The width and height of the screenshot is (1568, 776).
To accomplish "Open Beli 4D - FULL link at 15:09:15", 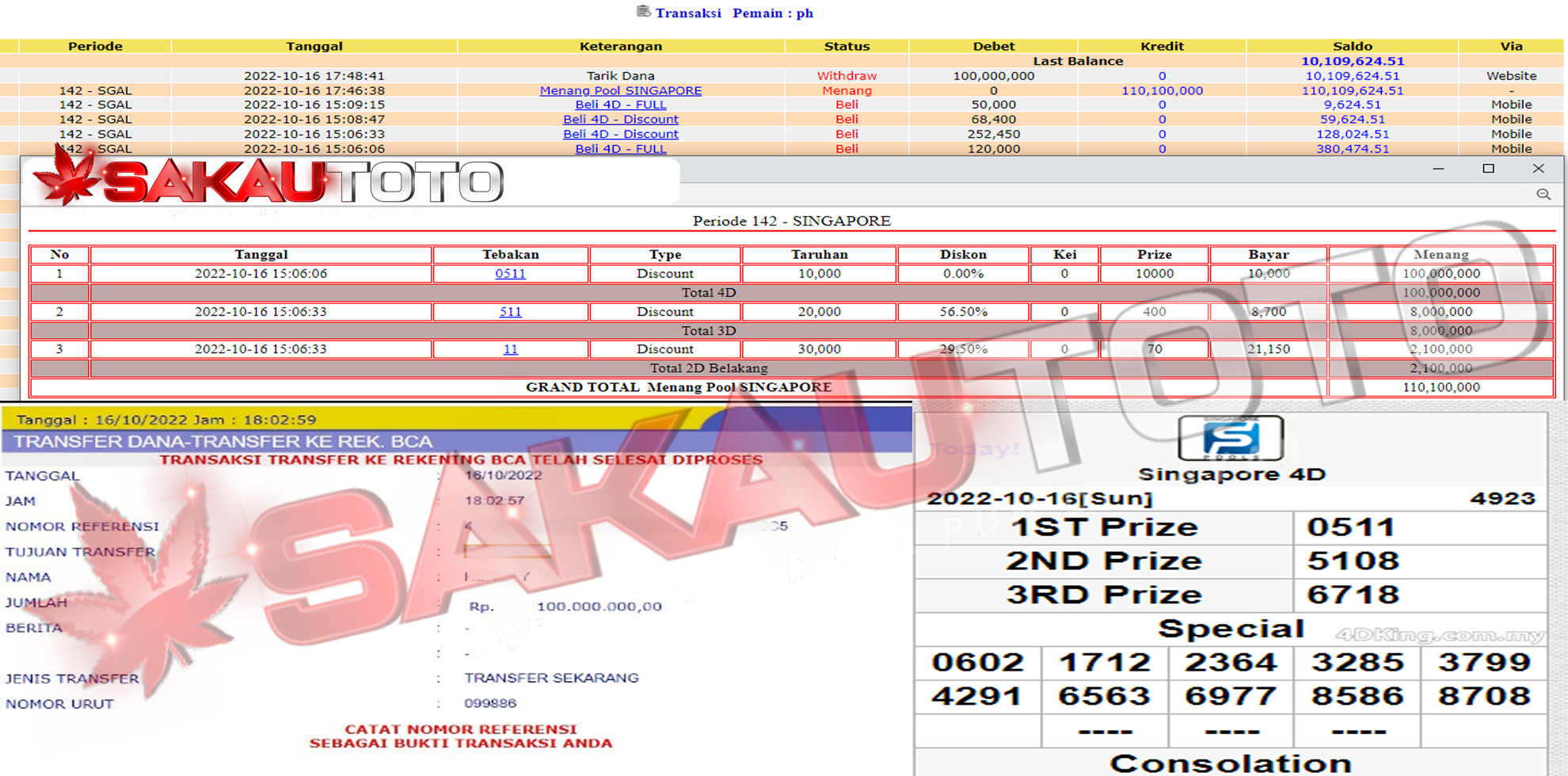I will pyautogui.click(x=620, y=105).
